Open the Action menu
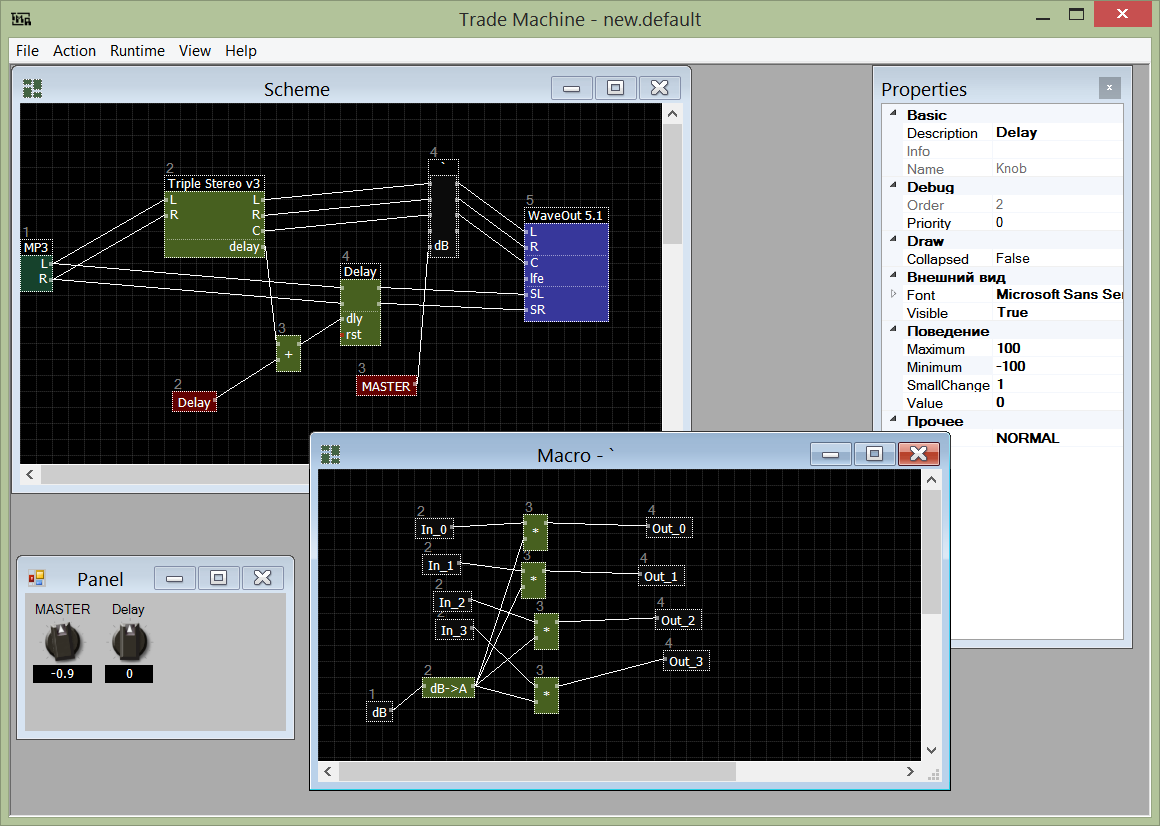This screenshot has width=1160, height=826. 74,51
